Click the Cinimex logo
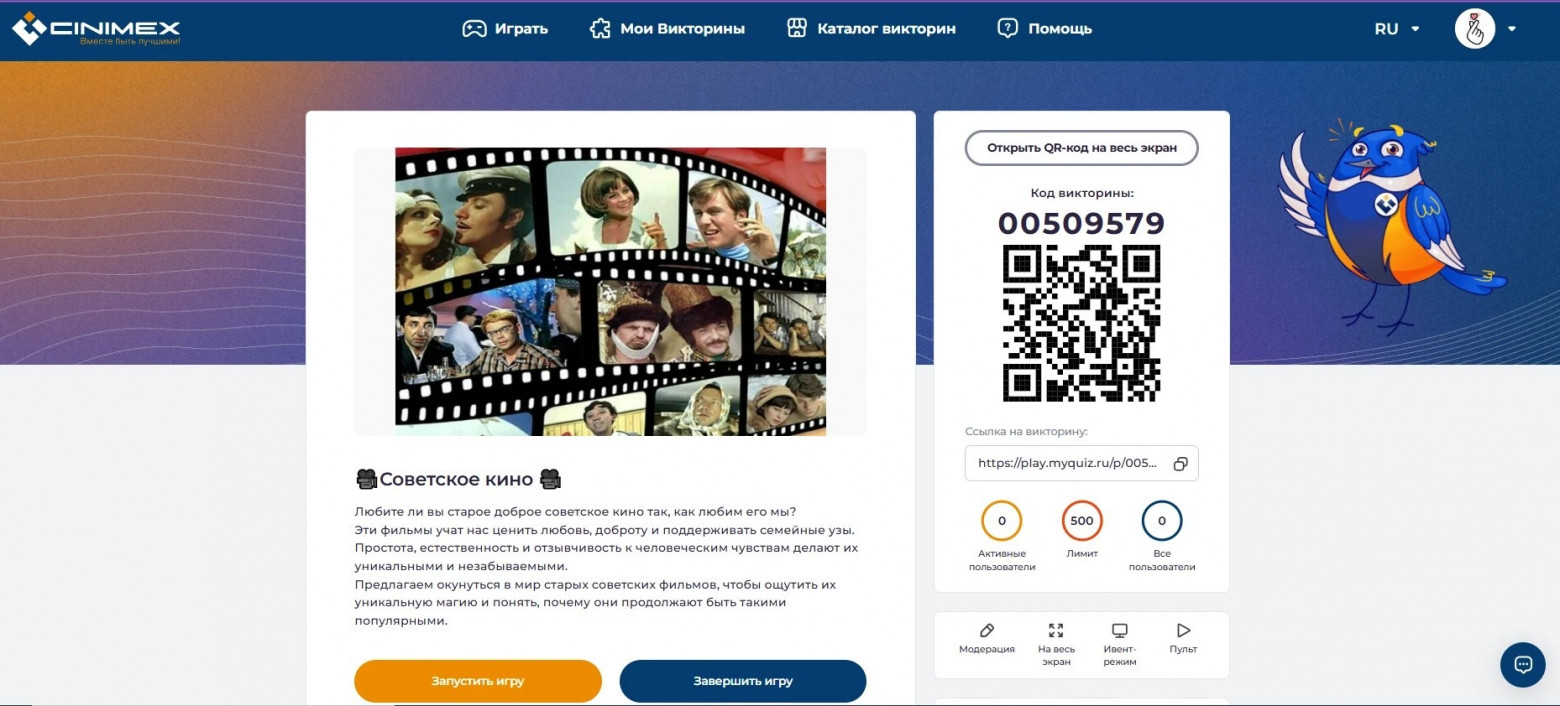This screenshot has height=706, width=1560. [x=96, y=30]
